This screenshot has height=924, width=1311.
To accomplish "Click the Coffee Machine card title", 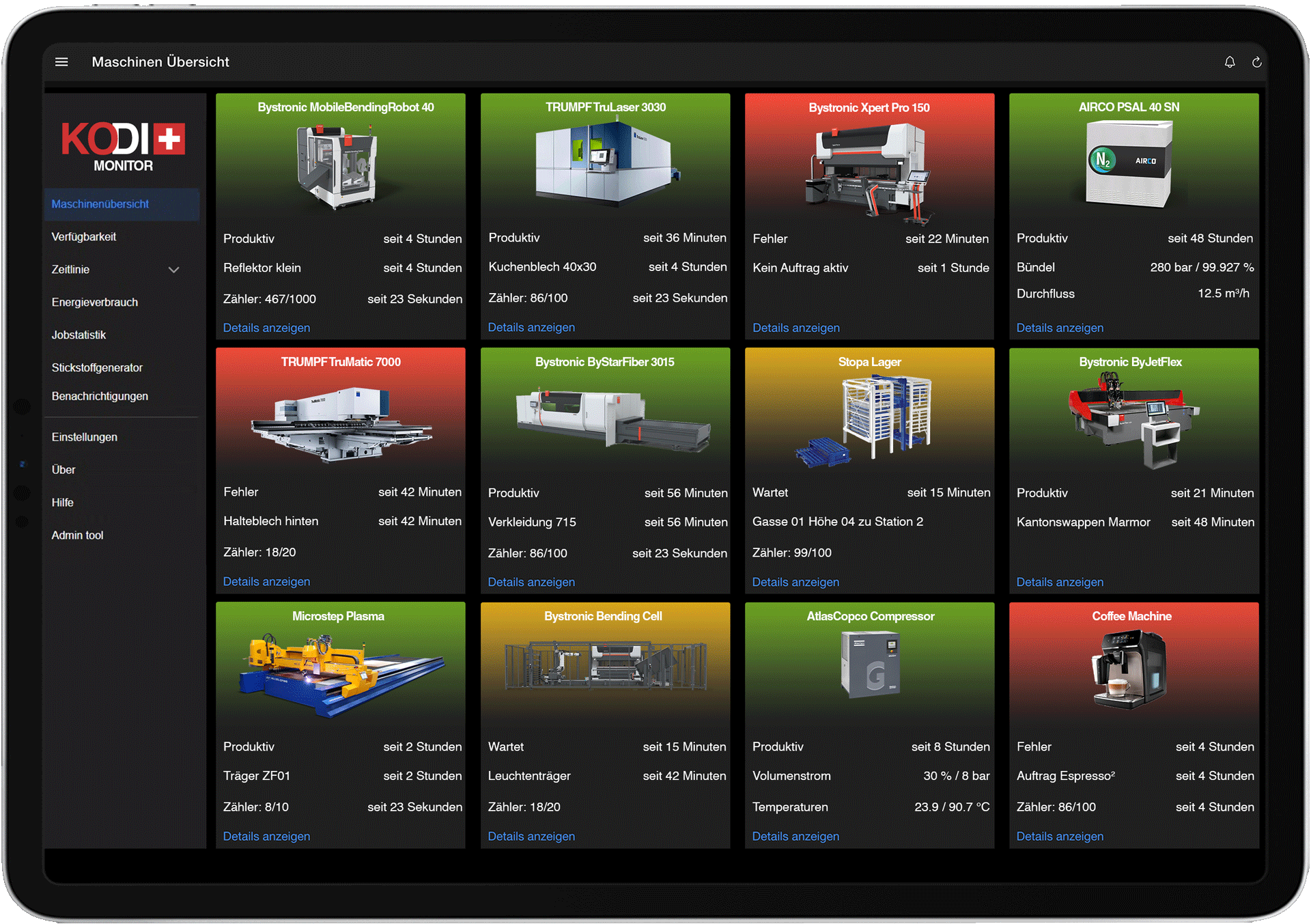I will tap(1131, 616).
